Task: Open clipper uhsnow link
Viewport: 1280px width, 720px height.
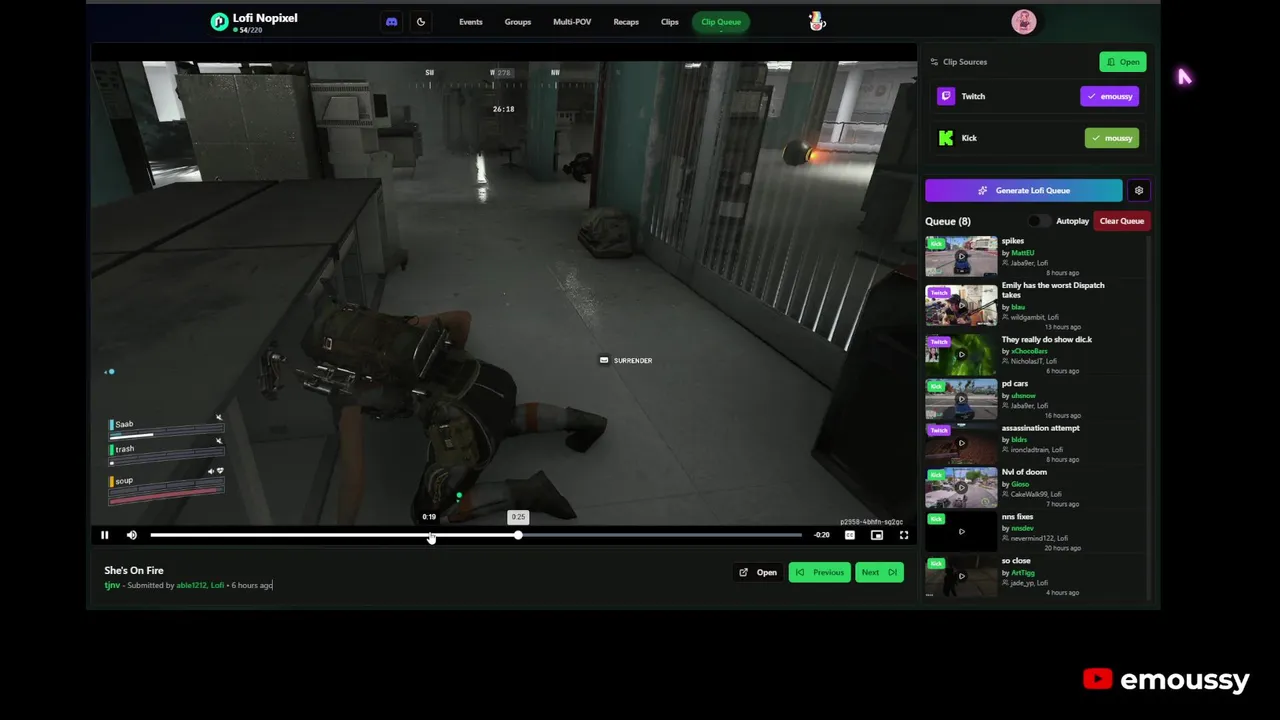Action: tap(1022, 396)
